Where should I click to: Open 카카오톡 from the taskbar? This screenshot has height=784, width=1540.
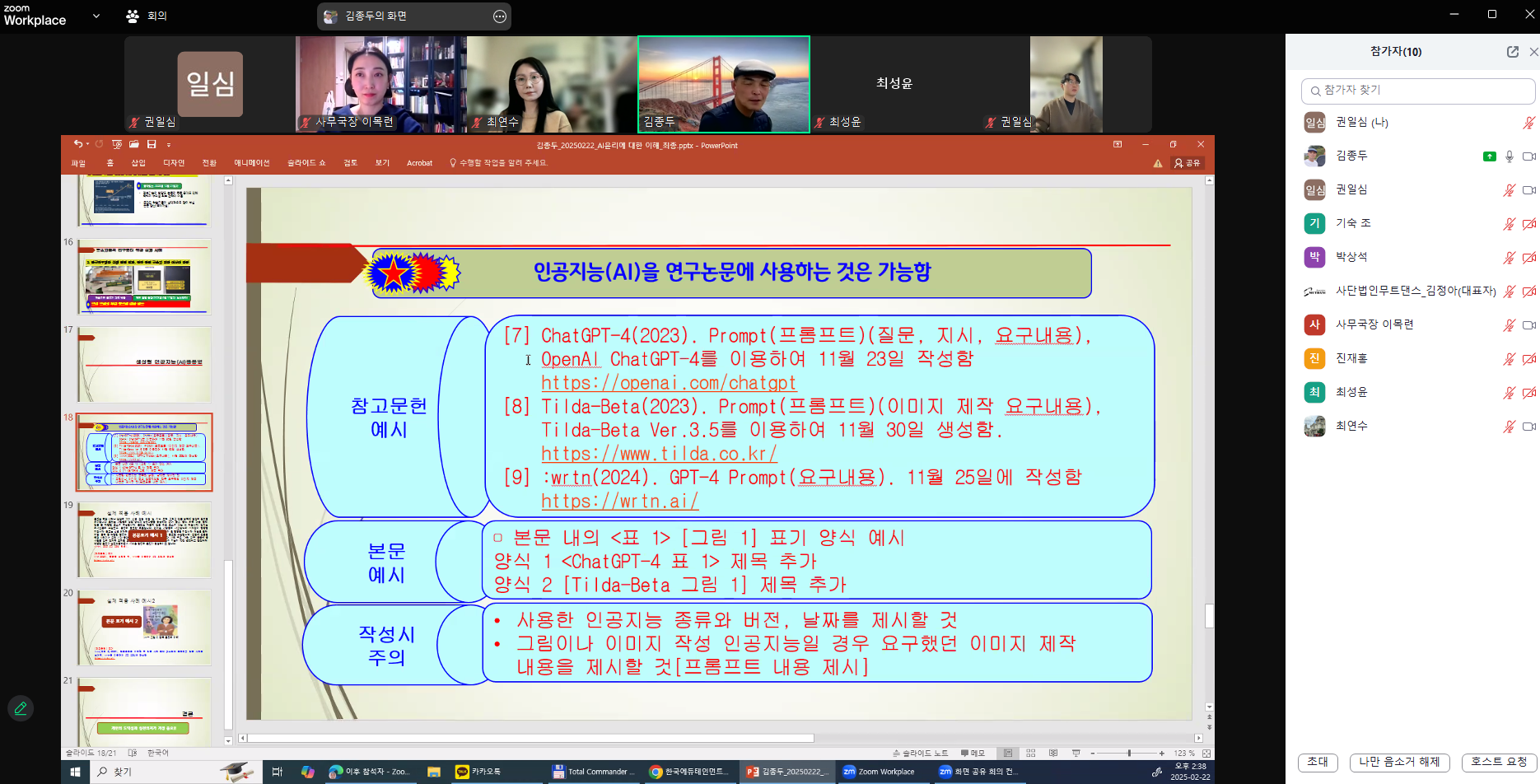coord(479,772)
